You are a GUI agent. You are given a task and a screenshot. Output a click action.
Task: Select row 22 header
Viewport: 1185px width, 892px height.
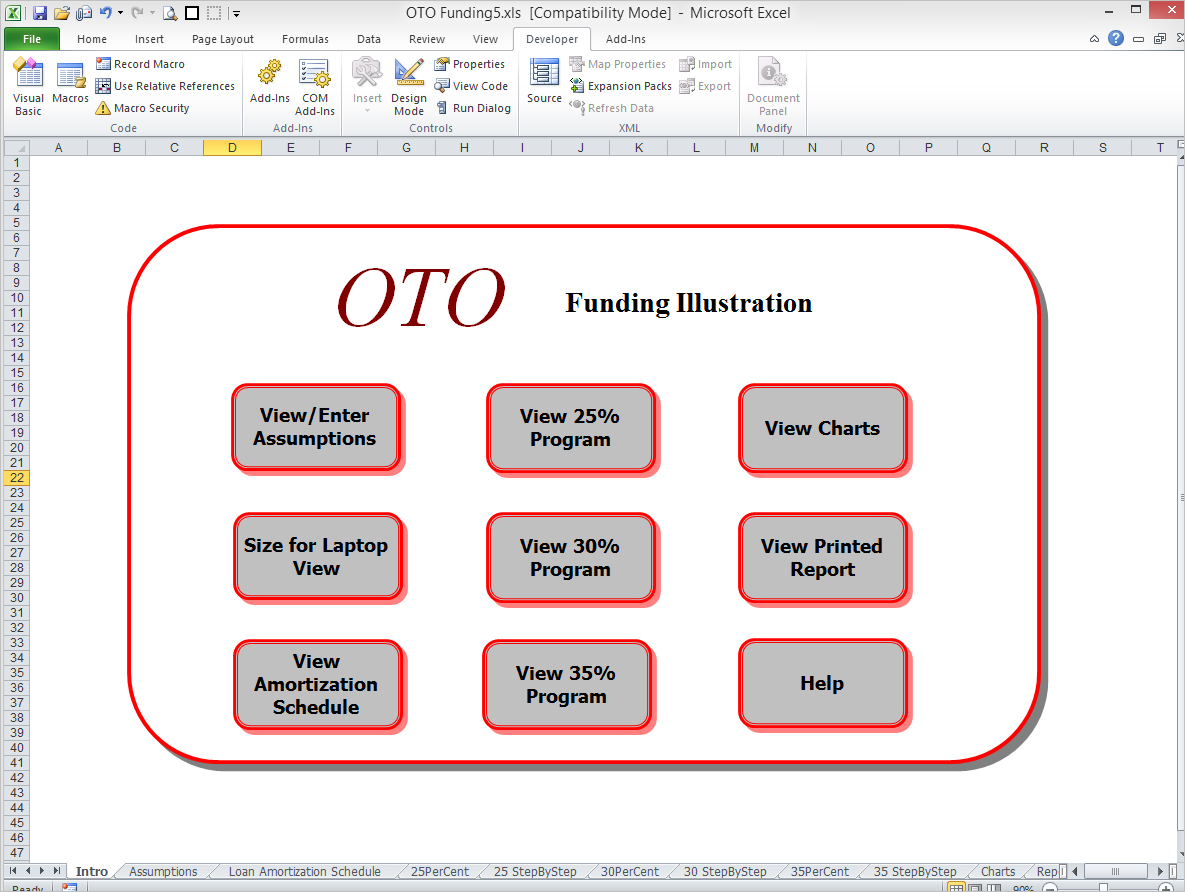click(x=17, y=478)
